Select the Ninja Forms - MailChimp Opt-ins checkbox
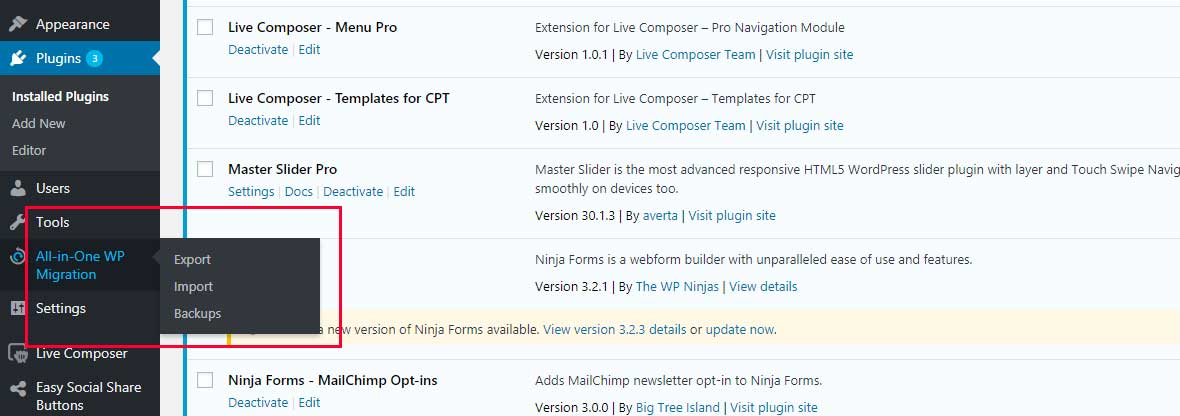 click(x=205, y=380)
